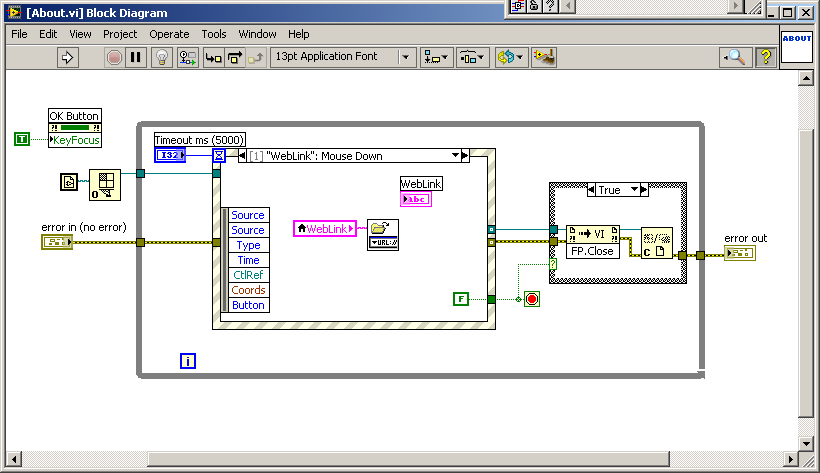Go to next case structure frame
820x473 pixels.
click(x=644, y=189)
